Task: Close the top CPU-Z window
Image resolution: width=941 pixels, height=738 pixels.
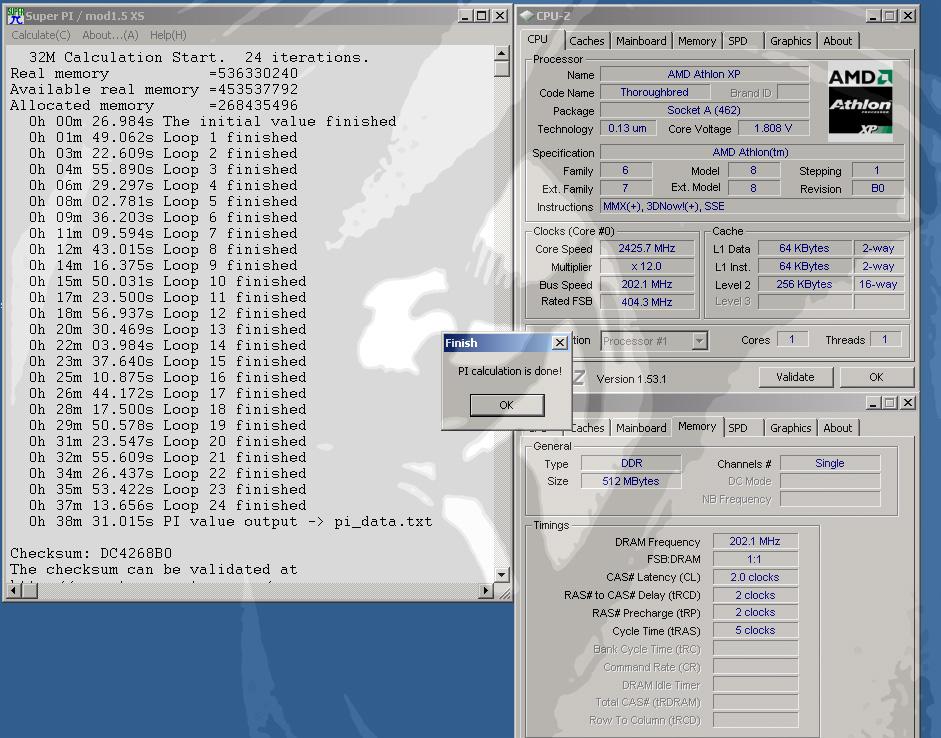Action: tap(908, 16)
